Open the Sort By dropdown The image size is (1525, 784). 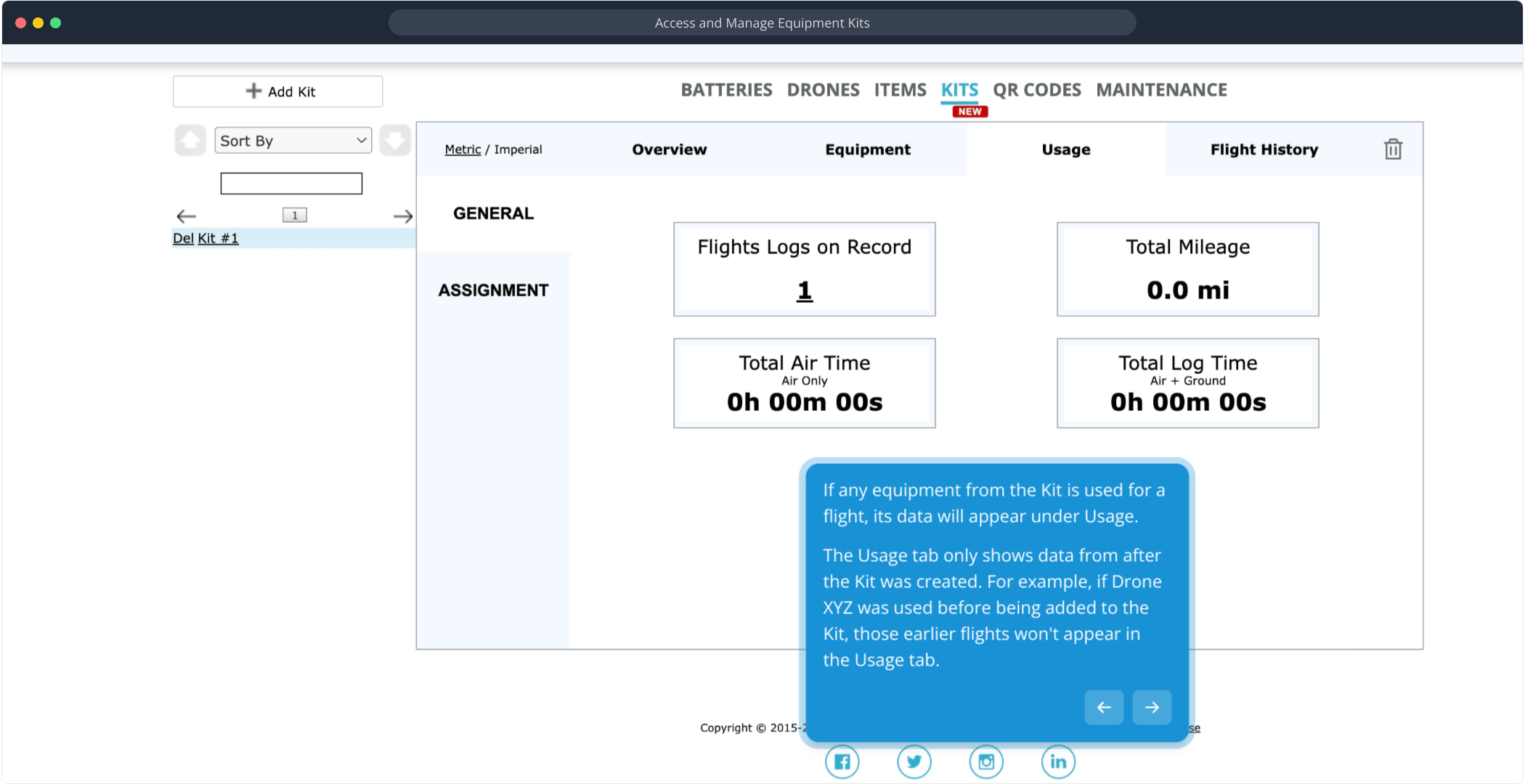pos(293,141)
